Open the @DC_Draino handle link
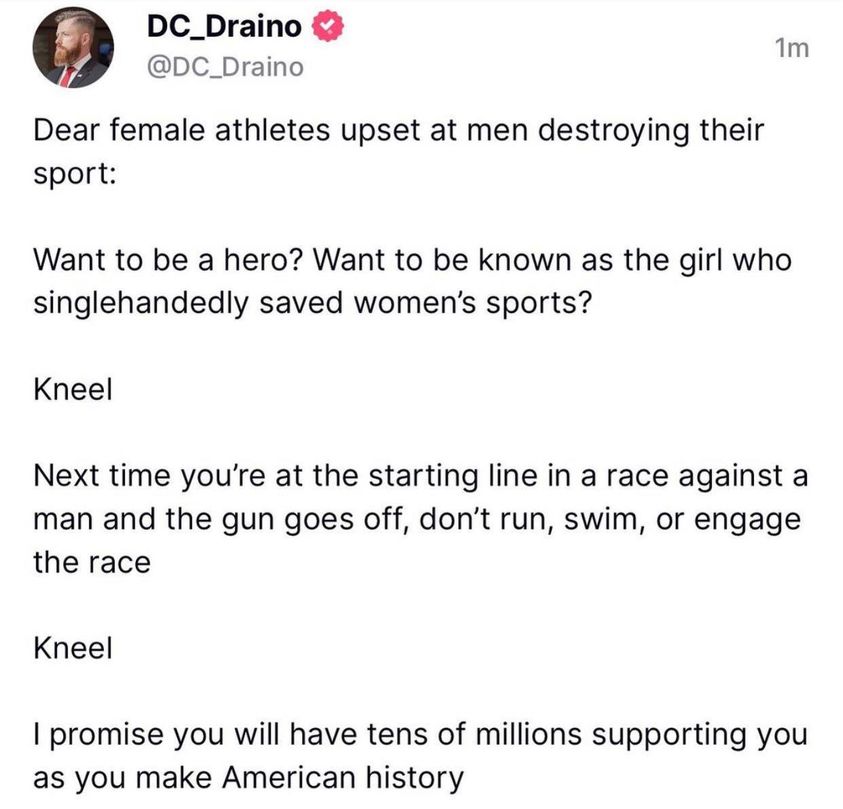Image resolution: width=843 pixels, height=809 pixels. tap(223, 67)
